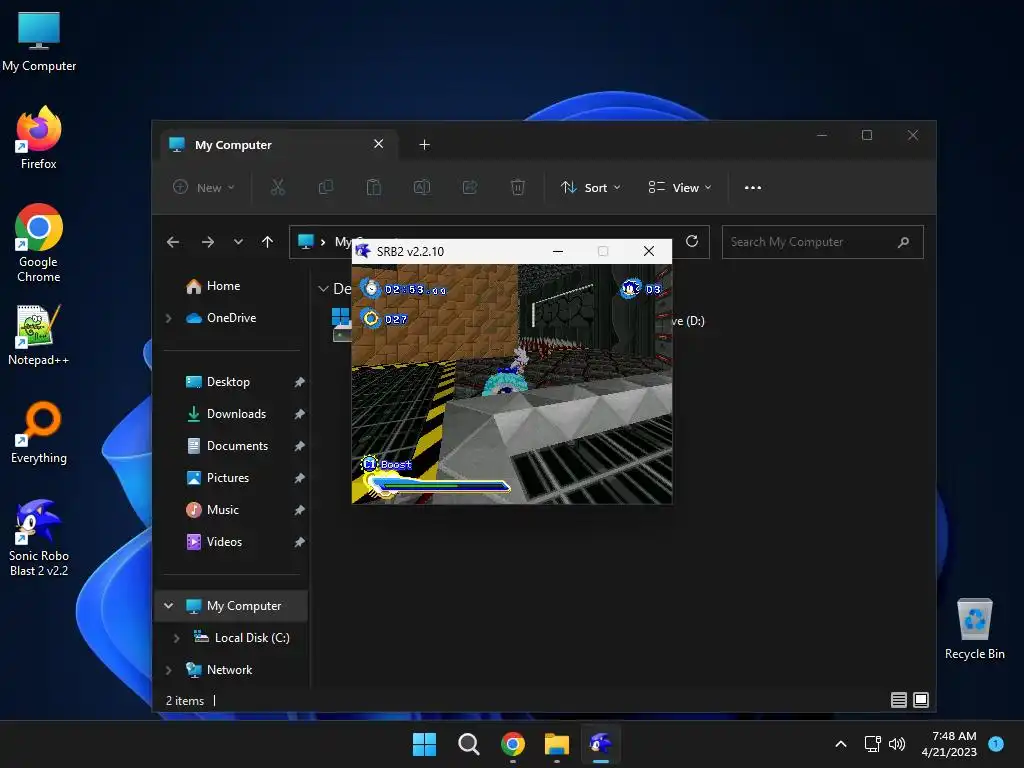Collapse the My Computer tree node

pyautogui.click(x=168, y=605)
